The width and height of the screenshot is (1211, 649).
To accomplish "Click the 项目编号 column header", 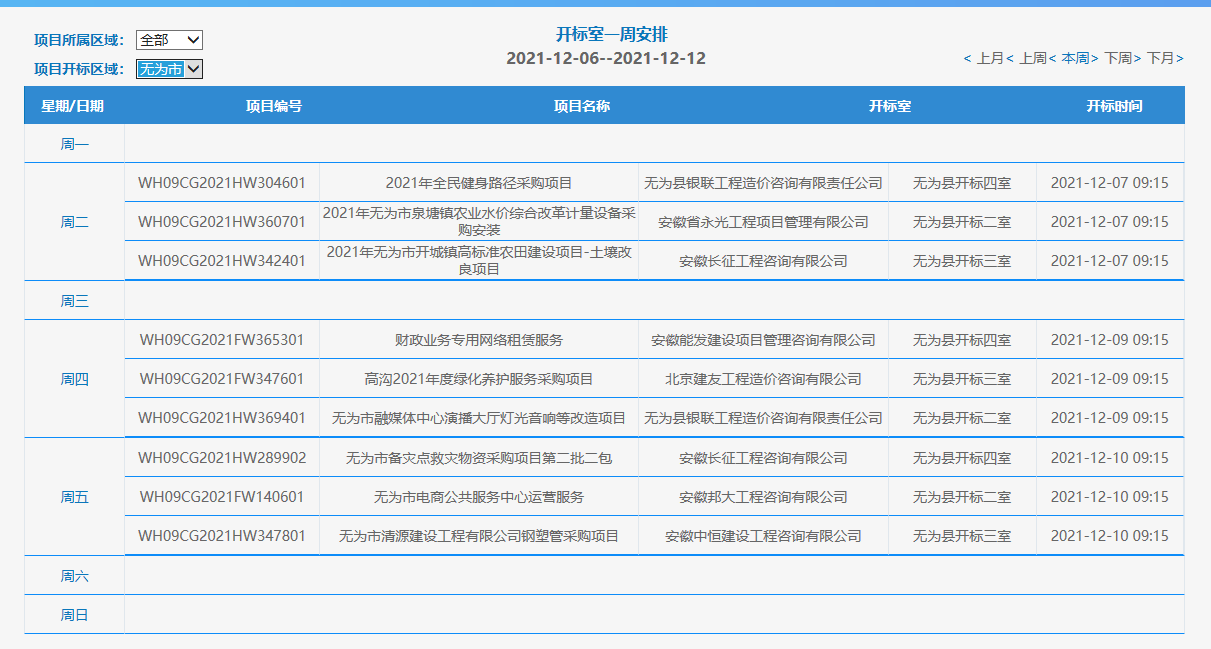I will coord(274,106).
